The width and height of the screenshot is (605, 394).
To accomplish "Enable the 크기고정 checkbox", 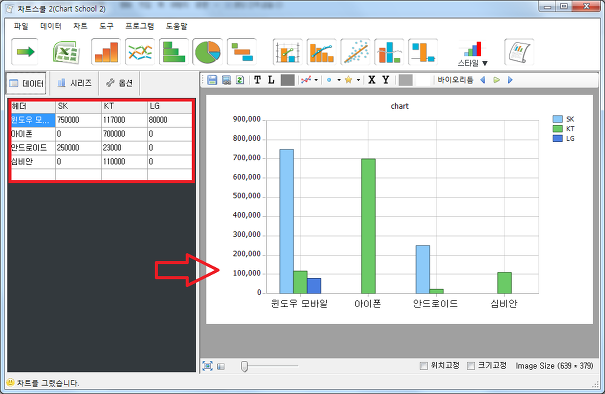I will [x=471, y=365].
